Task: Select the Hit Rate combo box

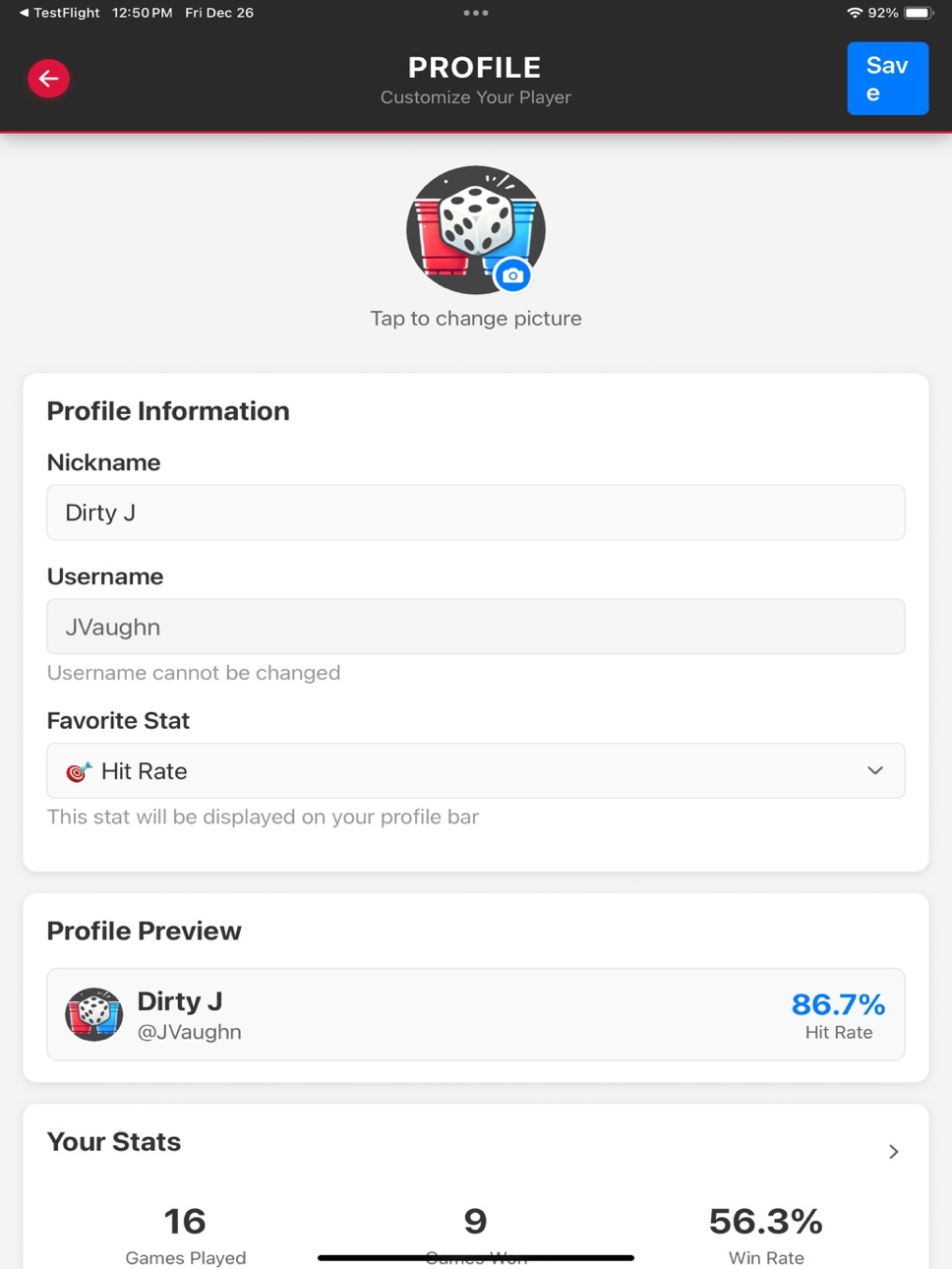Action: point(476,770)
